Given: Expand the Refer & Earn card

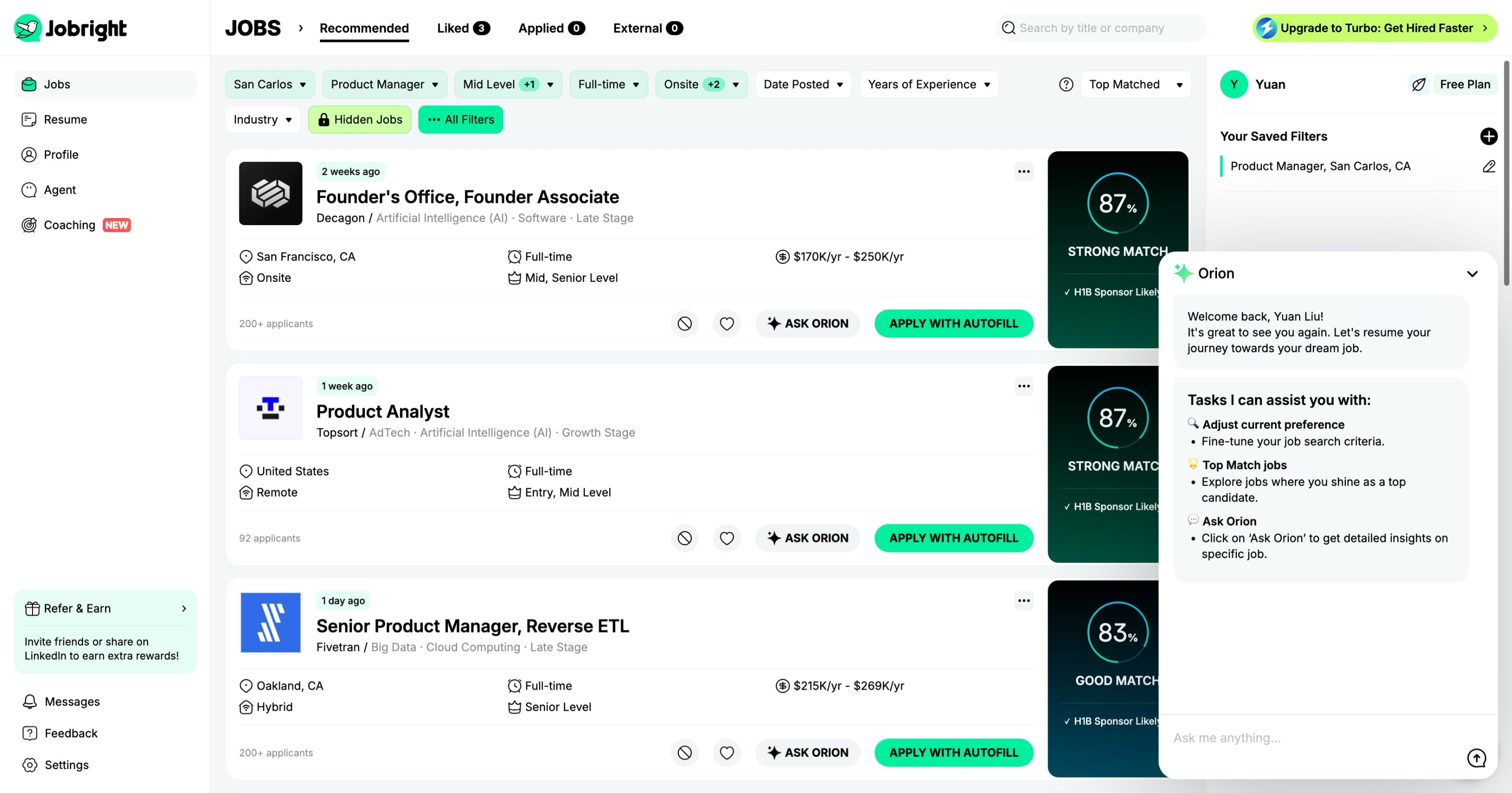Looking at the screenshot, I should [105, 609].
